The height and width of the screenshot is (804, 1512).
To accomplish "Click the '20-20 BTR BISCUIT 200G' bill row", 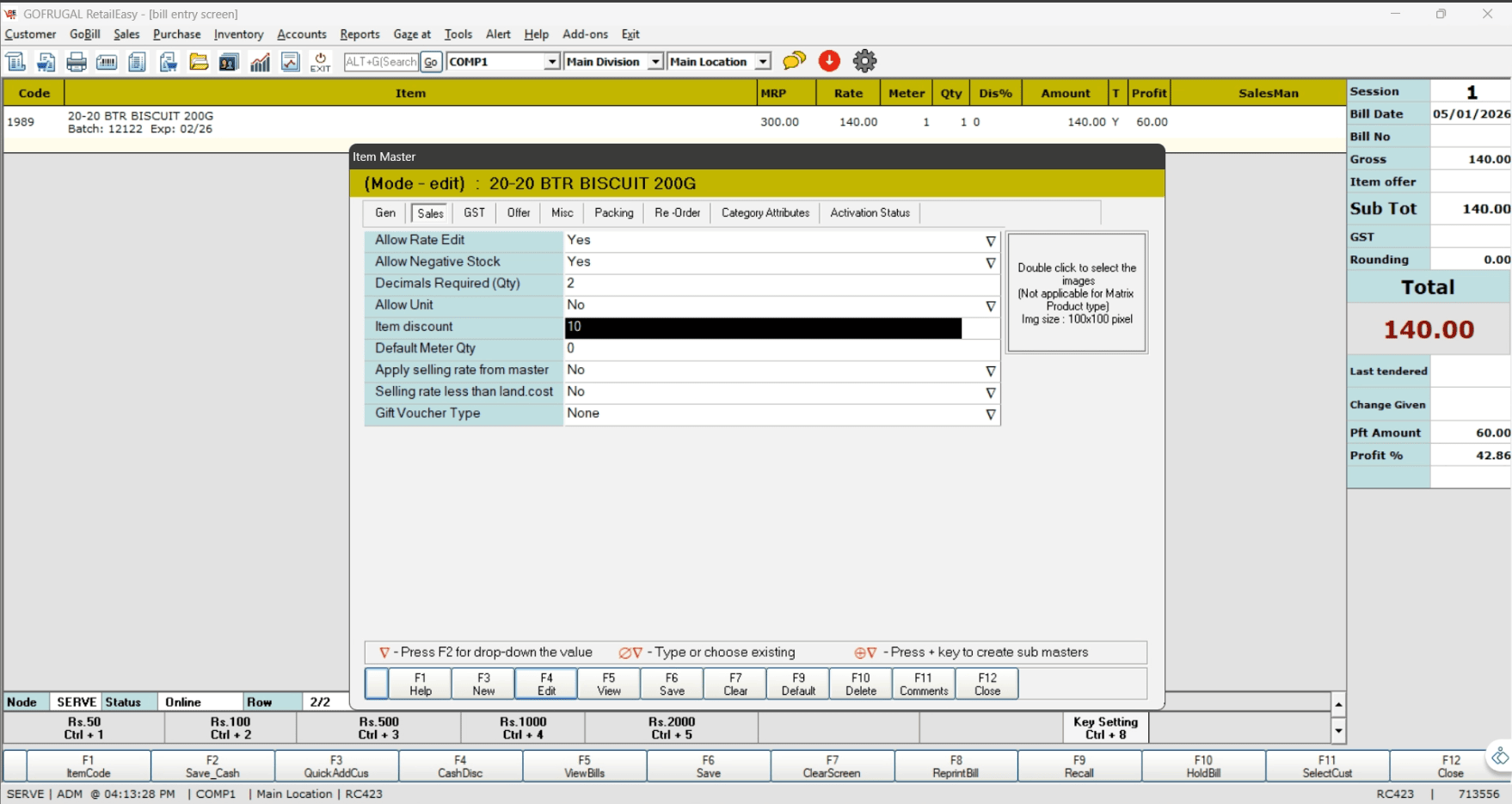I will click(674, 122).
